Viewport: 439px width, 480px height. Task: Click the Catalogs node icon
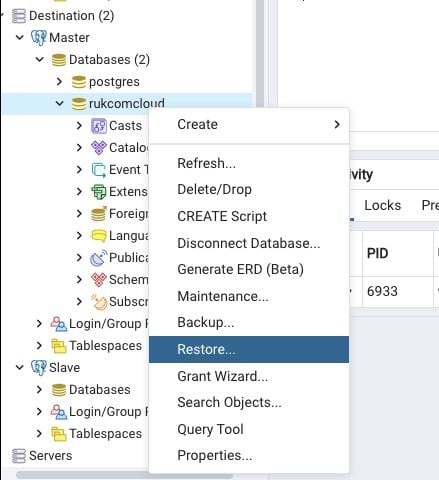(x=99, y=148)
